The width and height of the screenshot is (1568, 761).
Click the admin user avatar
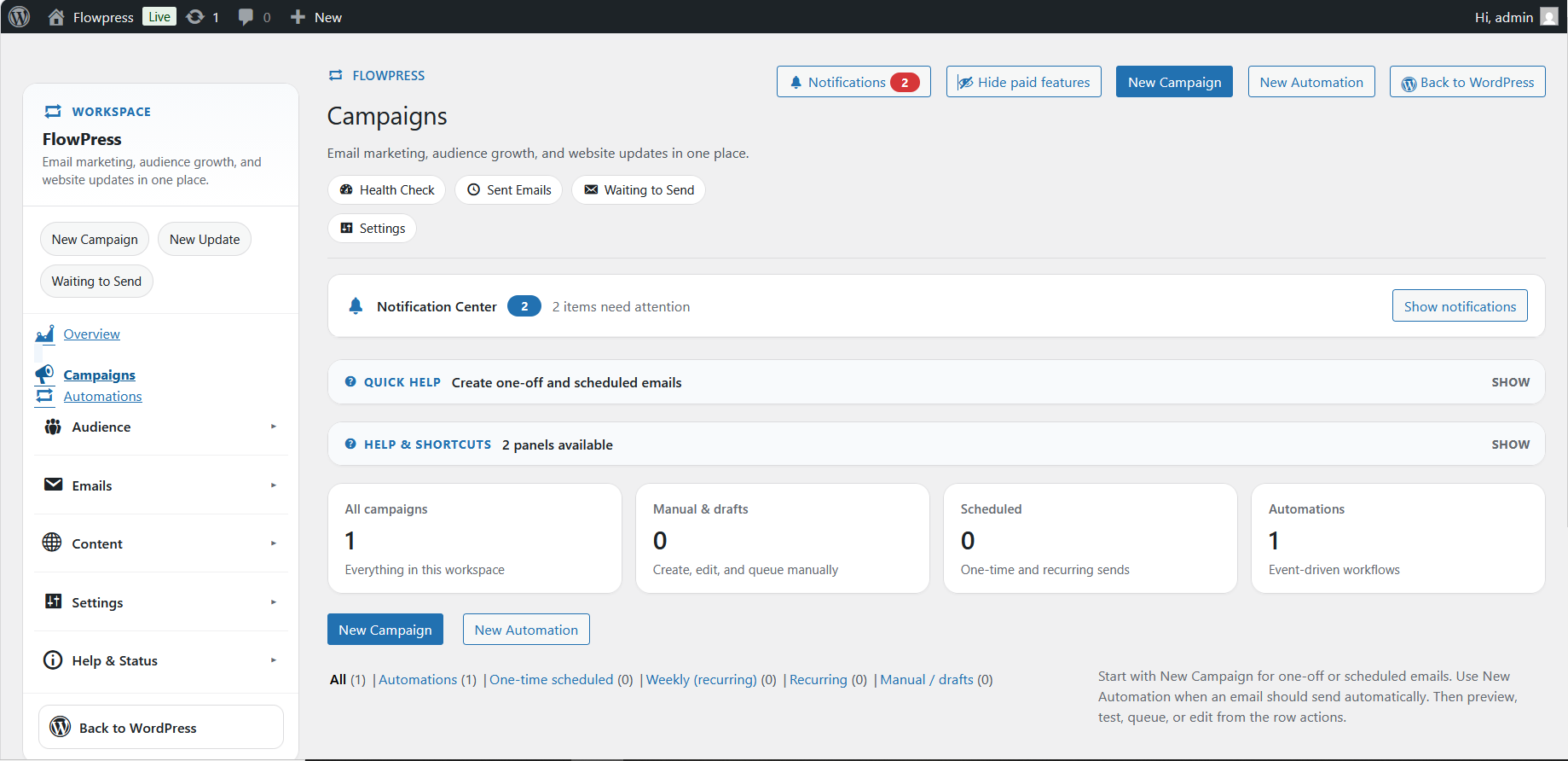1549,17
